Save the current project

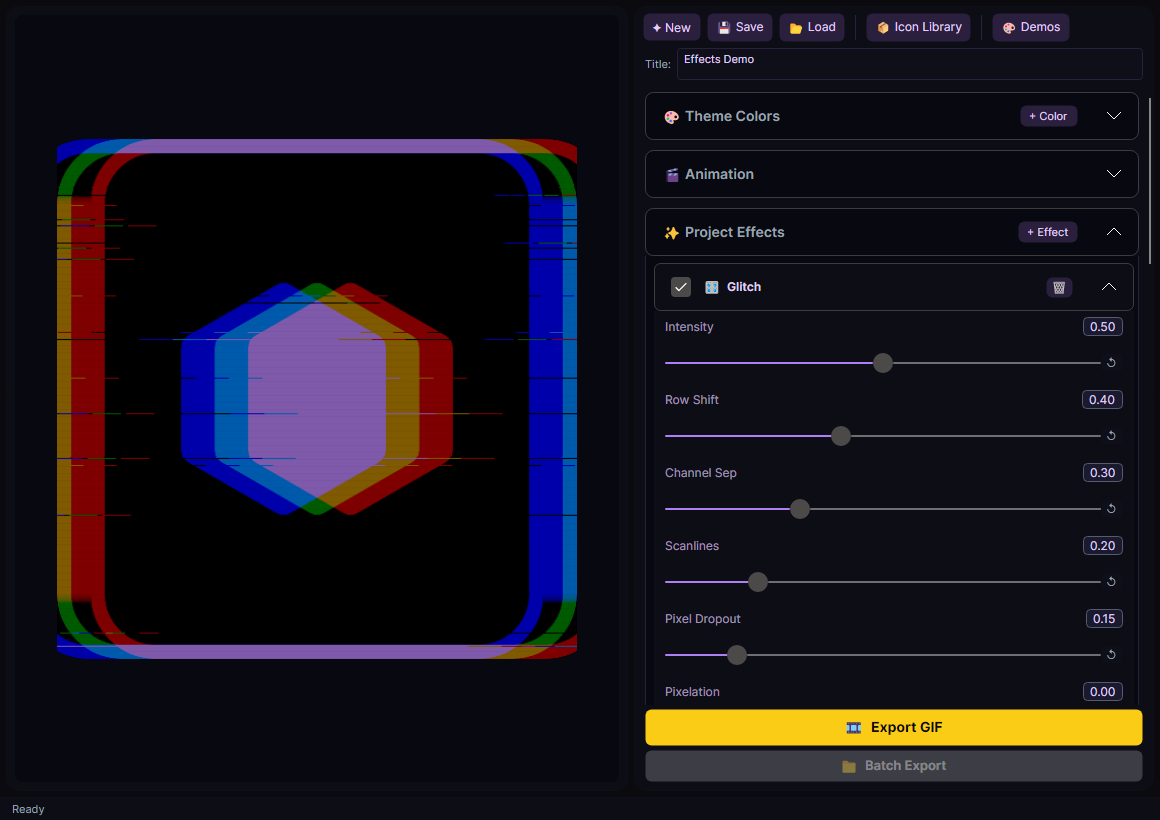tap(740, 28)
